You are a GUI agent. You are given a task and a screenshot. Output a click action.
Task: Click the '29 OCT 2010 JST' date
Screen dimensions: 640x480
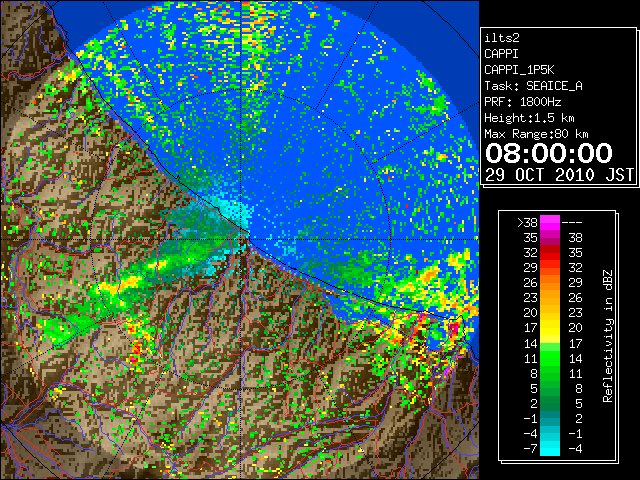pos(559,175)
